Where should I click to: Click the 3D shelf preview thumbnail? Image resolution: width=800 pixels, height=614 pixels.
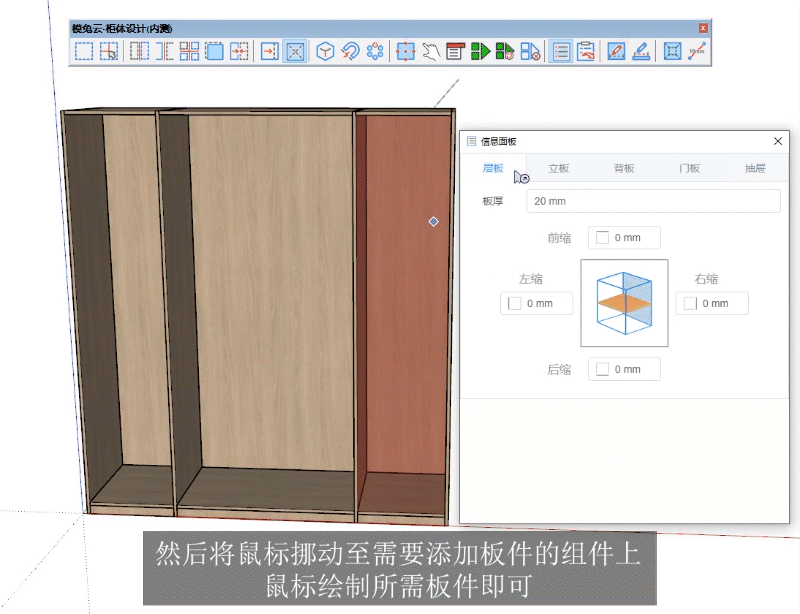click(x=624, y=303)
